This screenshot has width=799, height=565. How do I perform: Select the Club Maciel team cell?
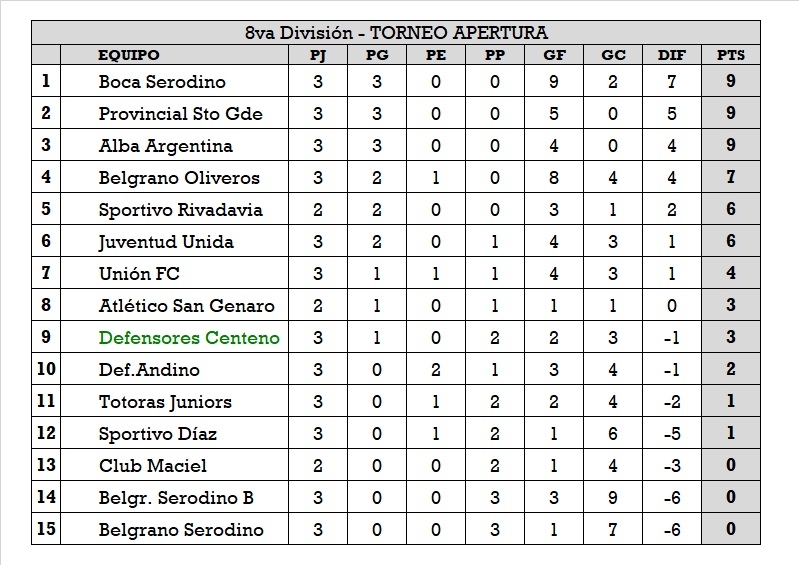coord(152,466)
